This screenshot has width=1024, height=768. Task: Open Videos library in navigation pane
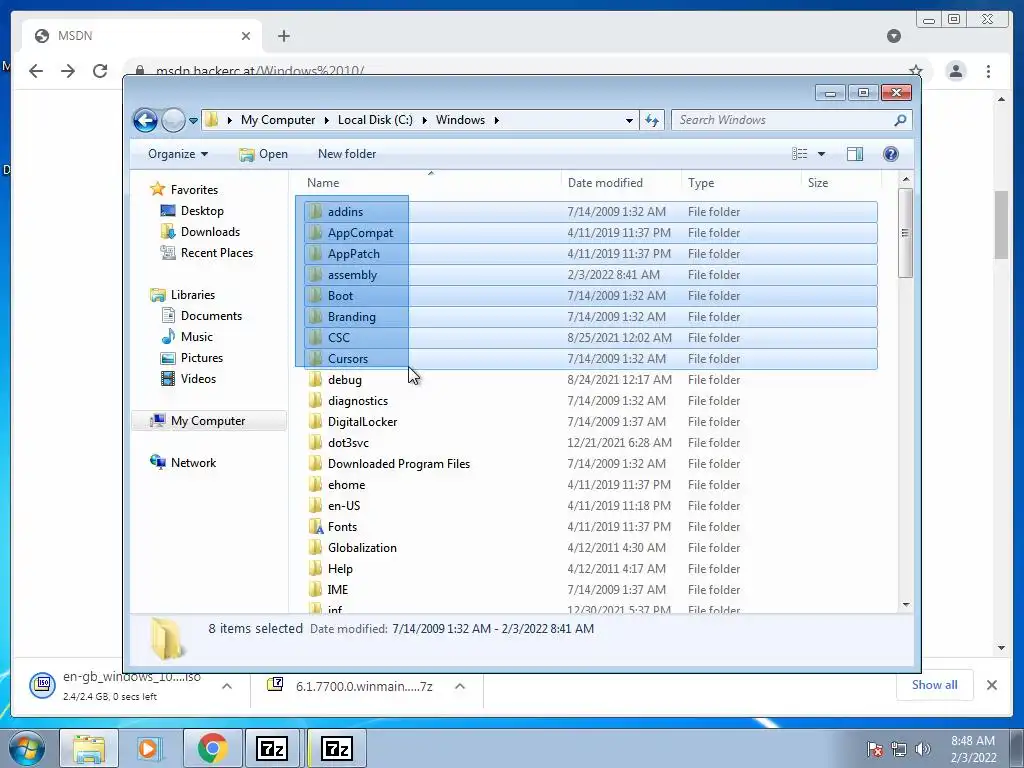198,379
